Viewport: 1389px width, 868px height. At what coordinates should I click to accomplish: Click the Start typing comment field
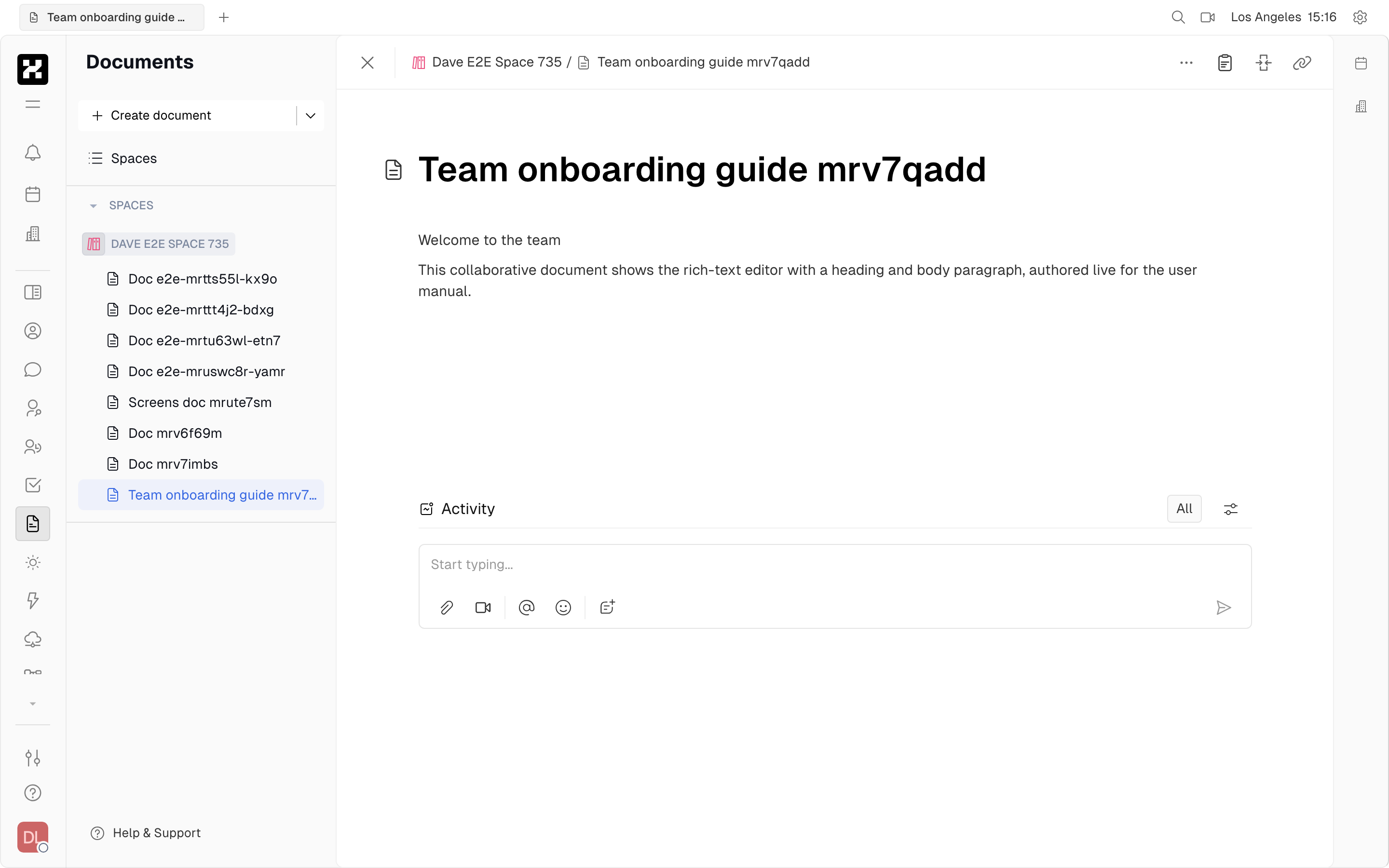pyautogui.click(x=834, y=565)
